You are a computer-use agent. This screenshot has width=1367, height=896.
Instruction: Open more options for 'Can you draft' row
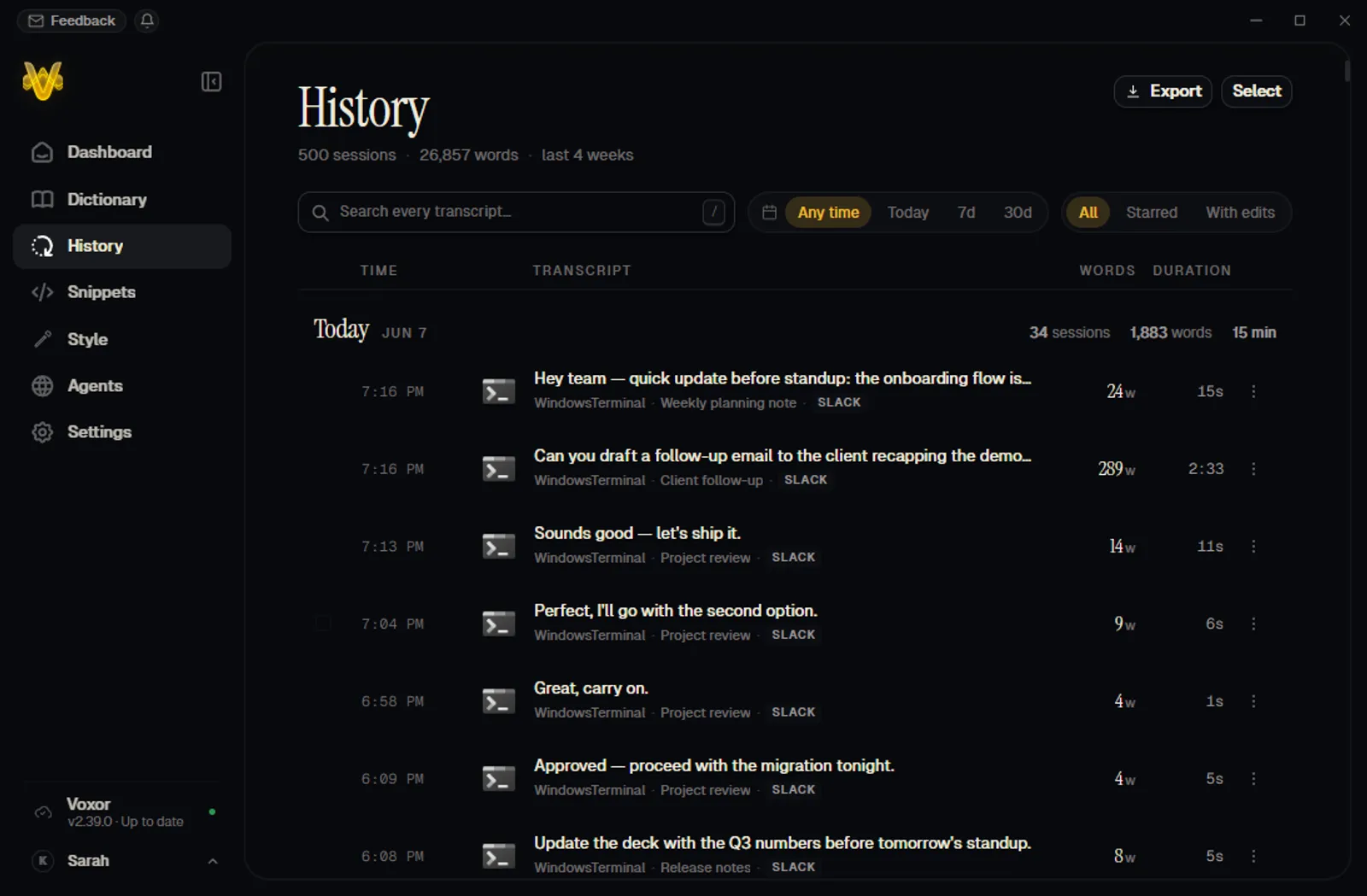[1253, 469]
